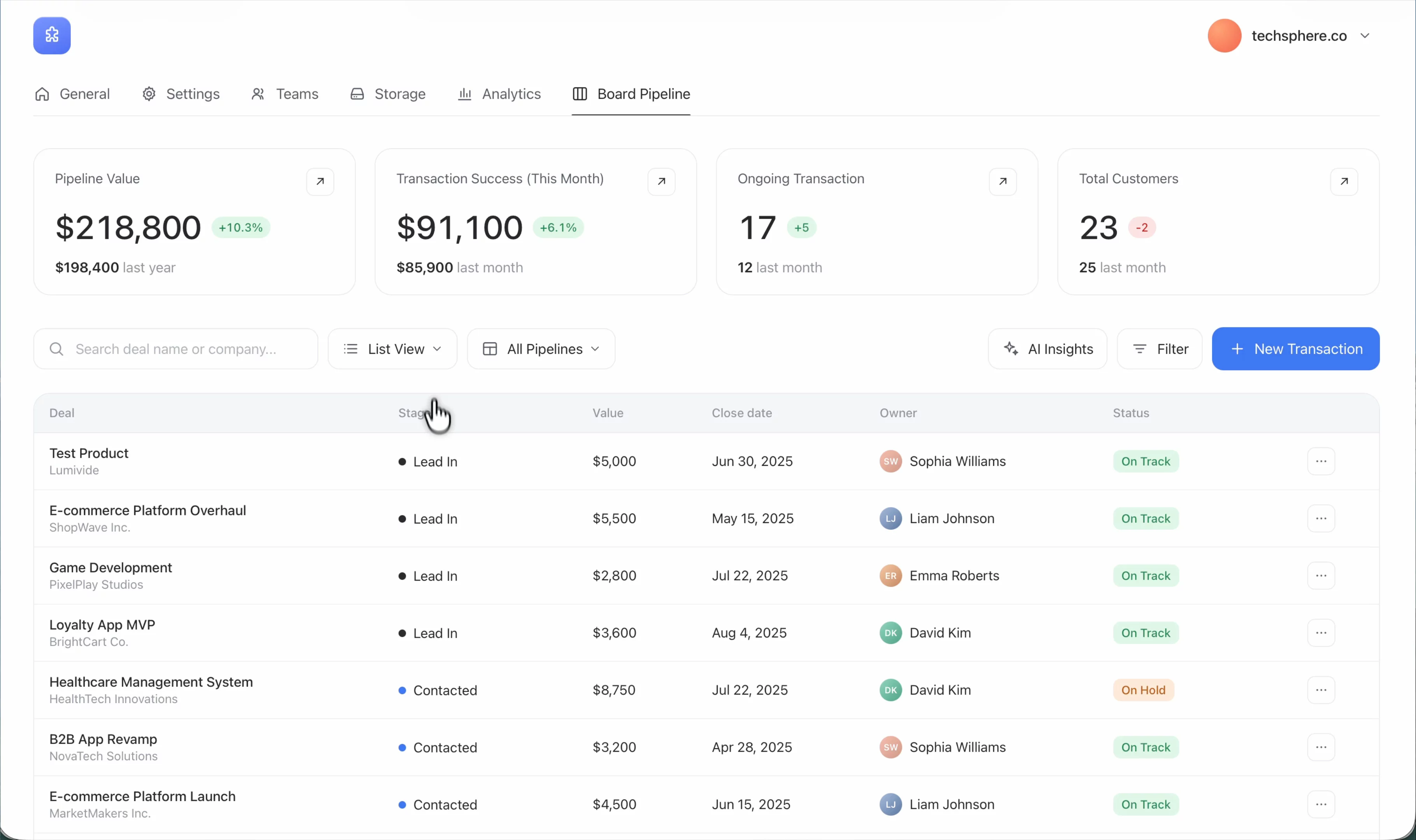This screenshot has height=840, width=1416.
Task: Click the +6.1% growth badge
Action: pyautogui.click(x=558, y=227)
